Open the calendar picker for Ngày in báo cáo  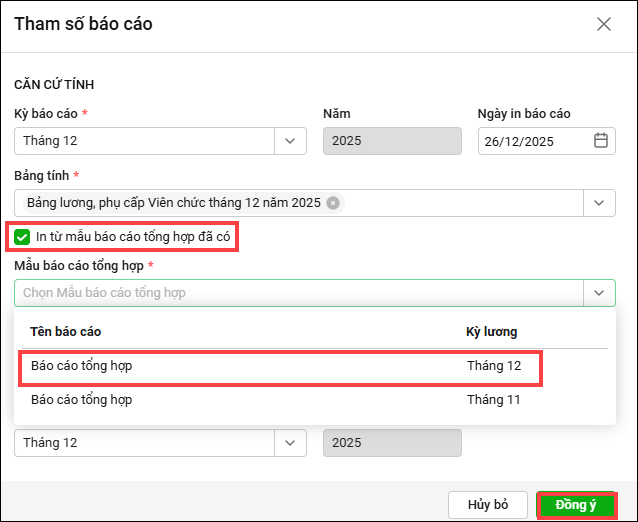tap(601, 141)
